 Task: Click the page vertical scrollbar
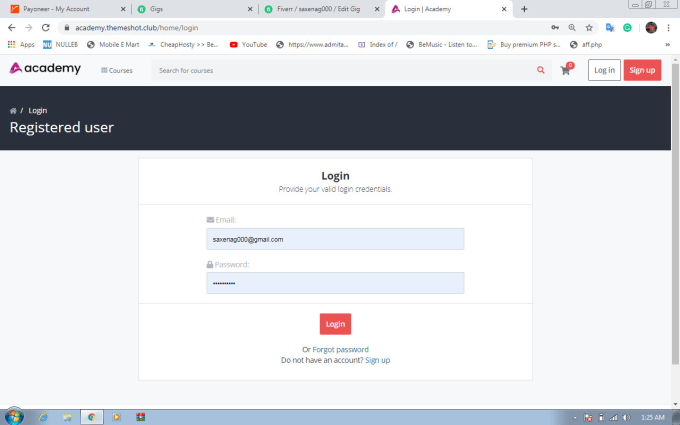(x=675, y=214)
